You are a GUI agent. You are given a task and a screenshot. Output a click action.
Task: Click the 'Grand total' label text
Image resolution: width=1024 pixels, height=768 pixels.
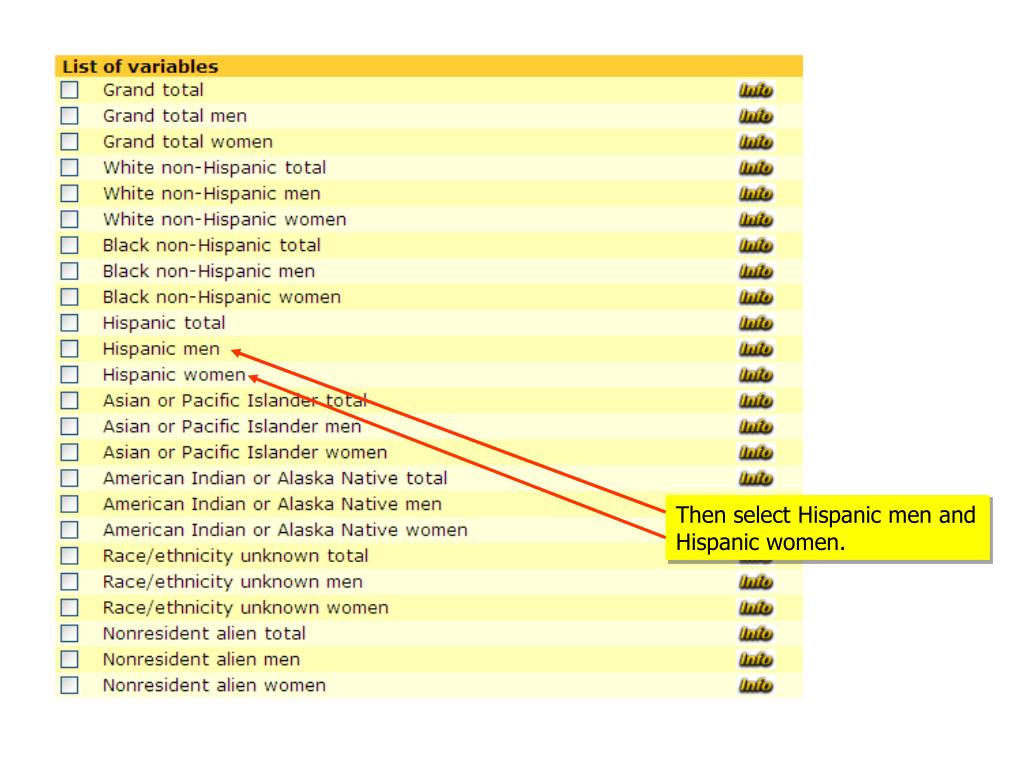coord(153,89)
